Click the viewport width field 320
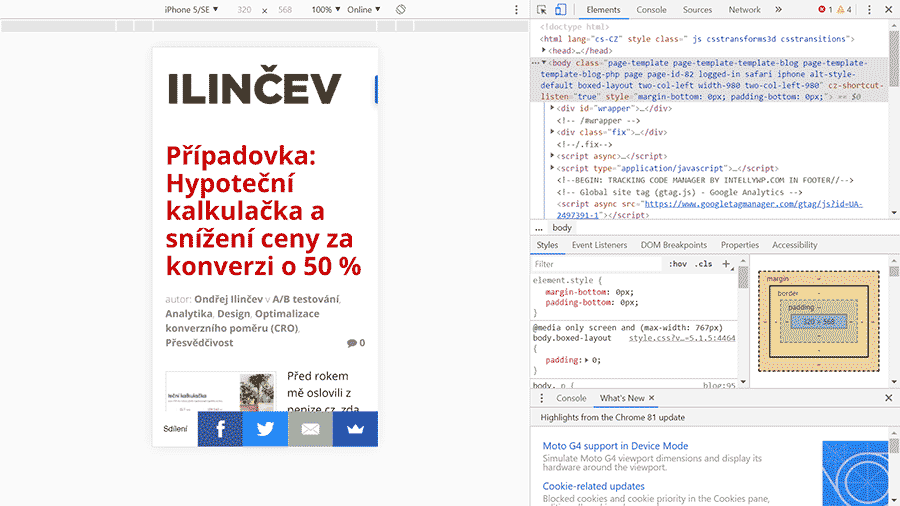The height and width of the screenshot is (506, 900). point(244,9)
